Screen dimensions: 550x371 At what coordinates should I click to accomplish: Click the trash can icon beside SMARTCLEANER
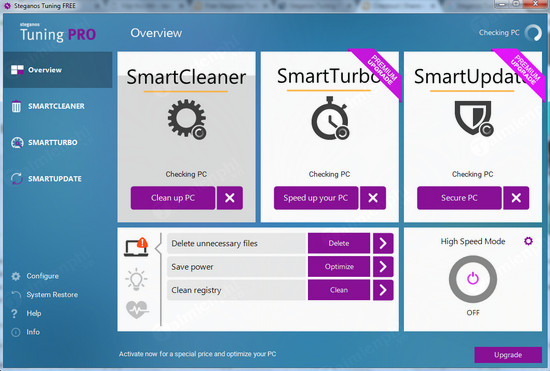(16, 106)
